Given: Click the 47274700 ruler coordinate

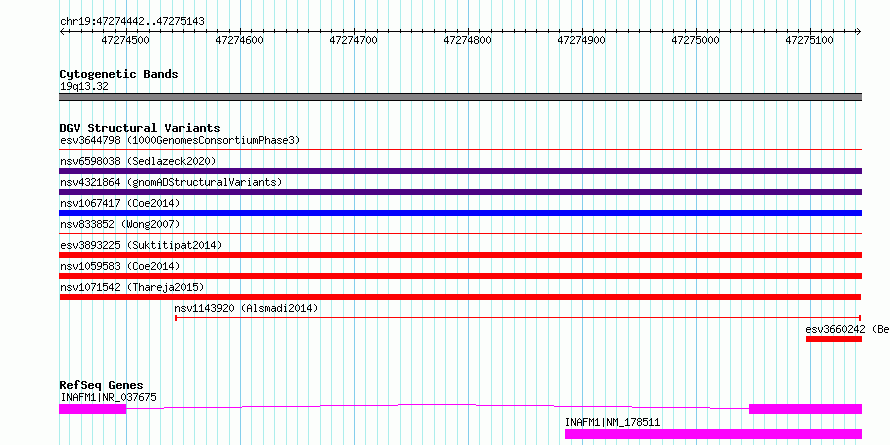Looking at the screenshot, I should tap(354, 40).
